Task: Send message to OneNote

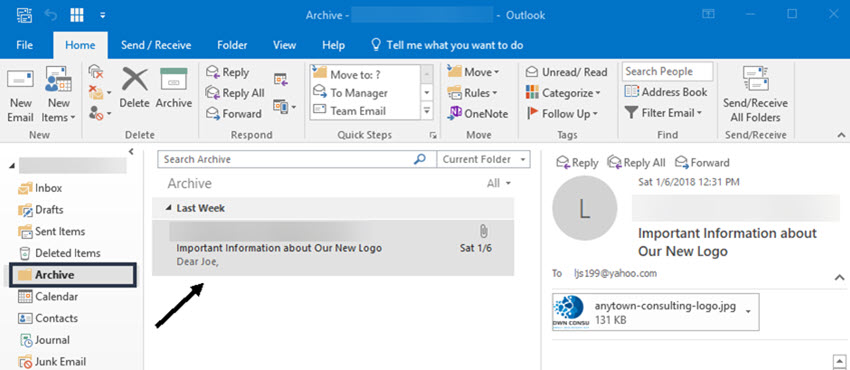Action: click(478, 114)
